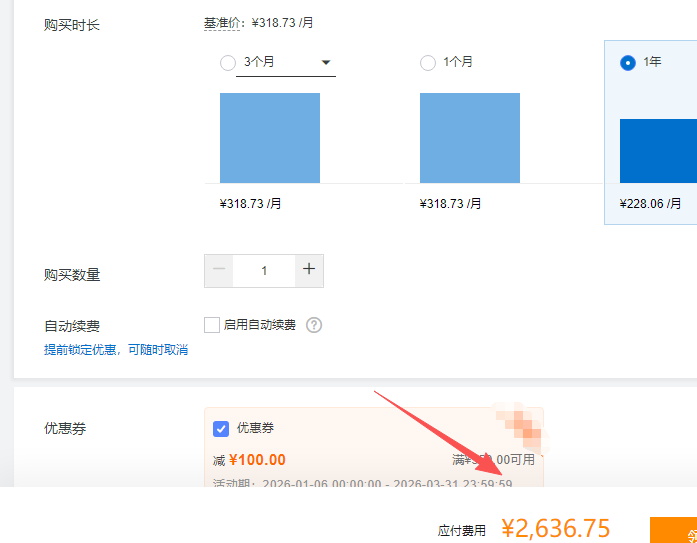Click the ¥2,636.75 payable total

tap(555, 528)
